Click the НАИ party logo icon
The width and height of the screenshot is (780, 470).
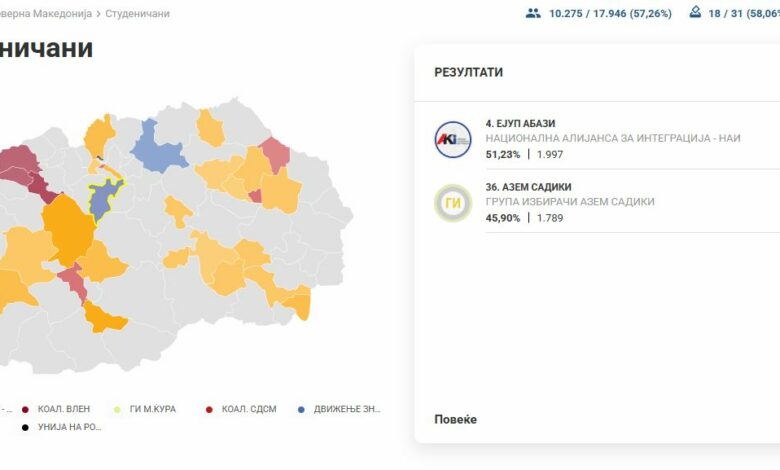tap(452, 139)
